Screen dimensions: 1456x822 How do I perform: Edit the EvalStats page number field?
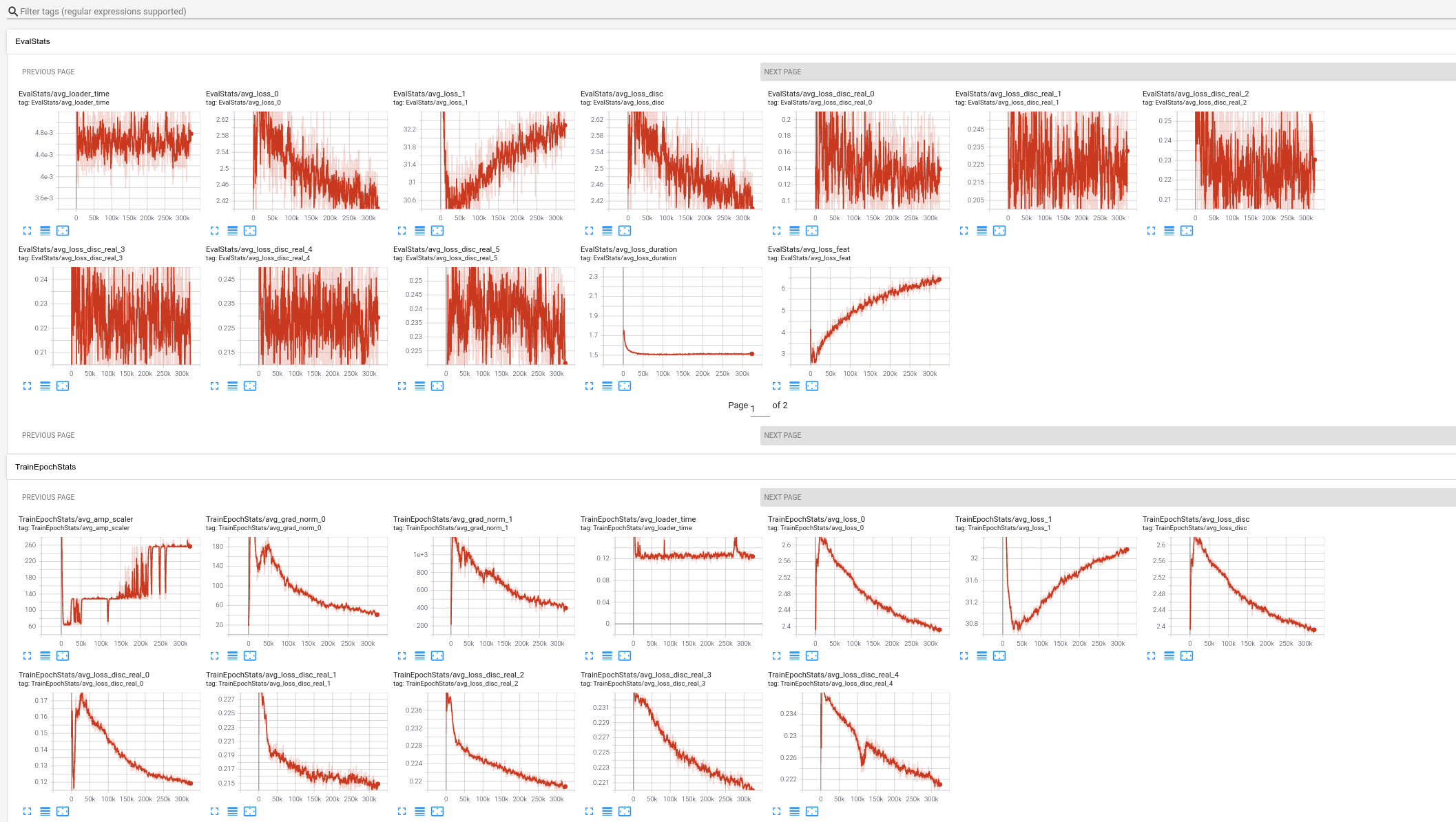[x=760, y=408]
